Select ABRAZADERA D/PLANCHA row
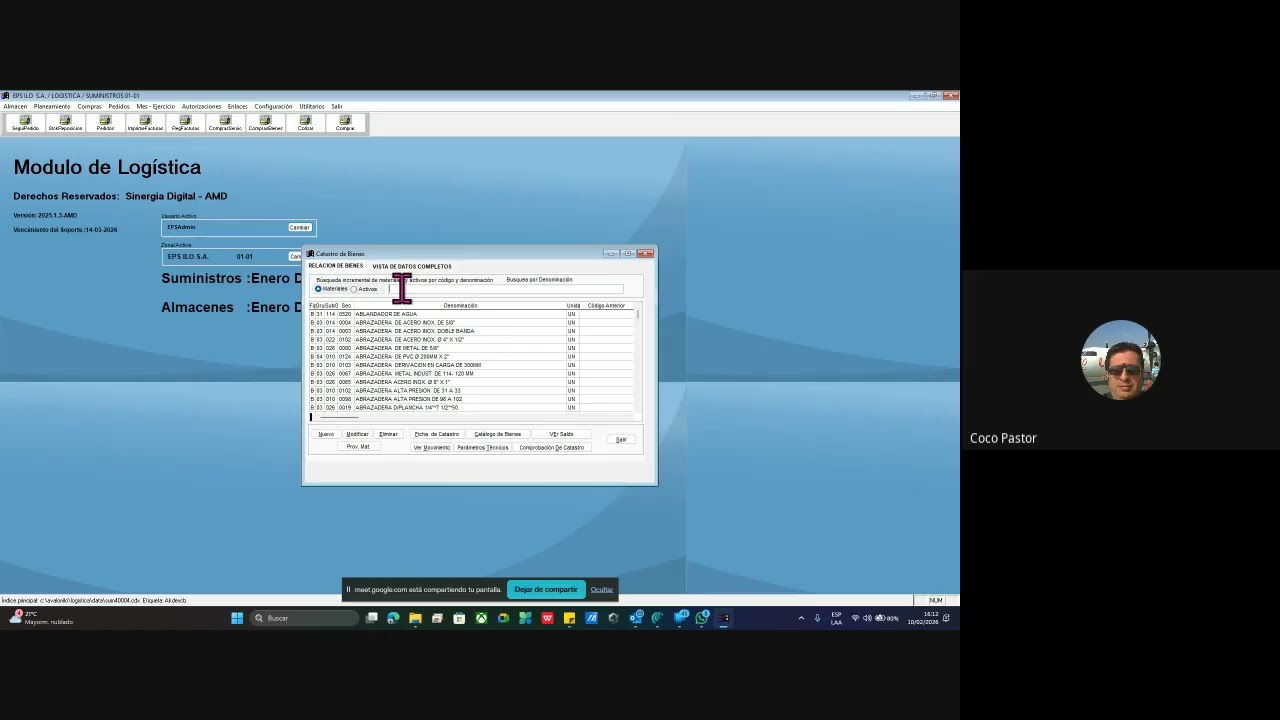Viewport: 1280px width, 720px height. 472,407
